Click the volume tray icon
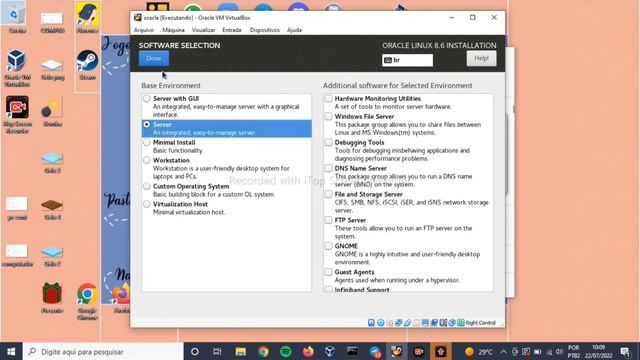The width and height of the screenshot is (640, 360). 559,351
